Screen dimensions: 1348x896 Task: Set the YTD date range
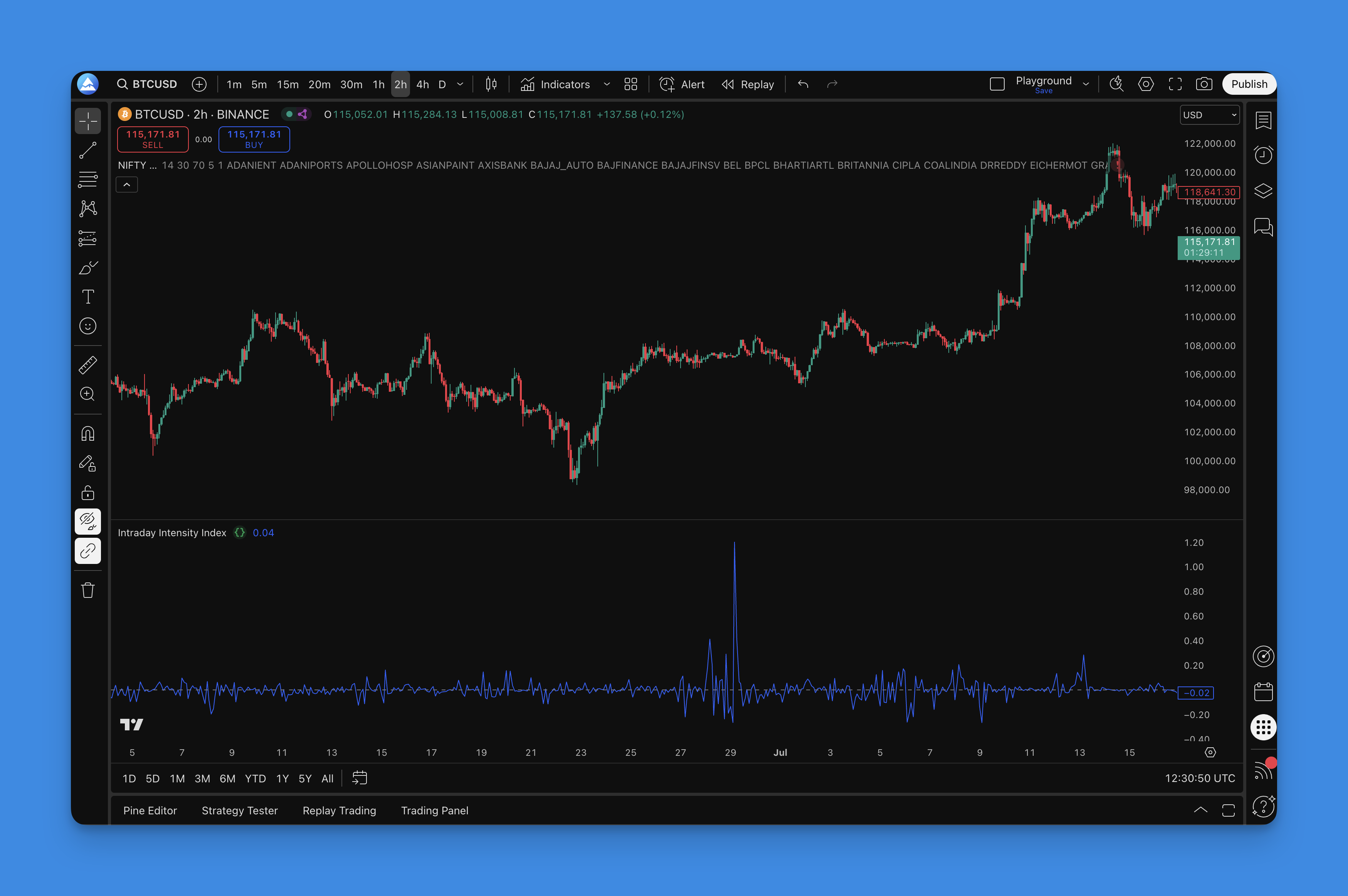[x=255, y=778]
